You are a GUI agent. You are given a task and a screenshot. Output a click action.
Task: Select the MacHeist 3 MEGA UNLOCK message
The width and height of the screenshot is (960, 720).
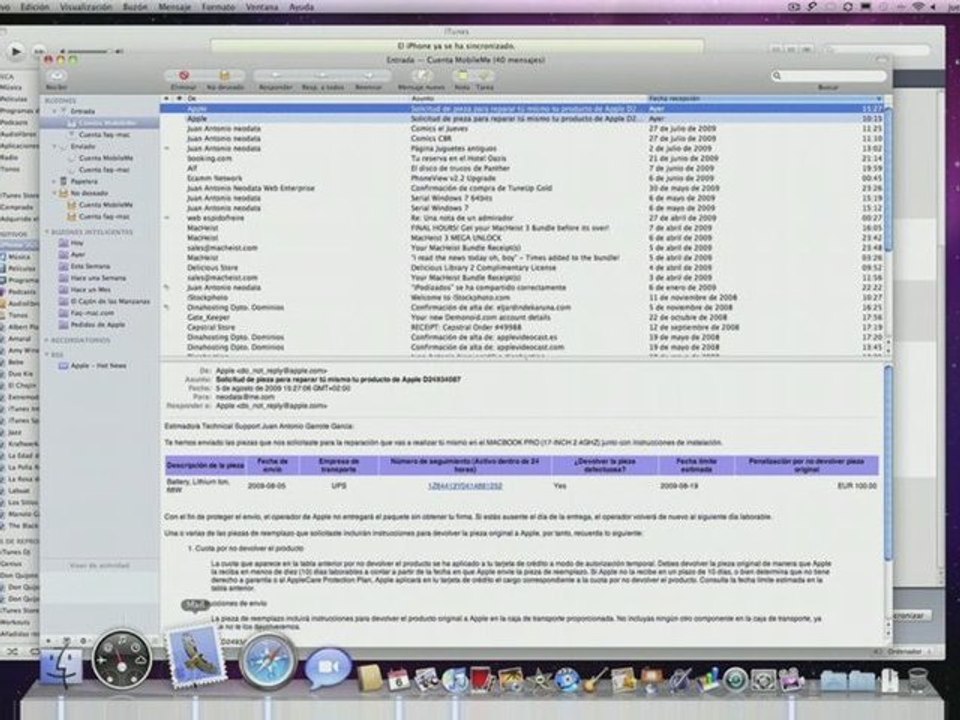[x=522, y=238]
